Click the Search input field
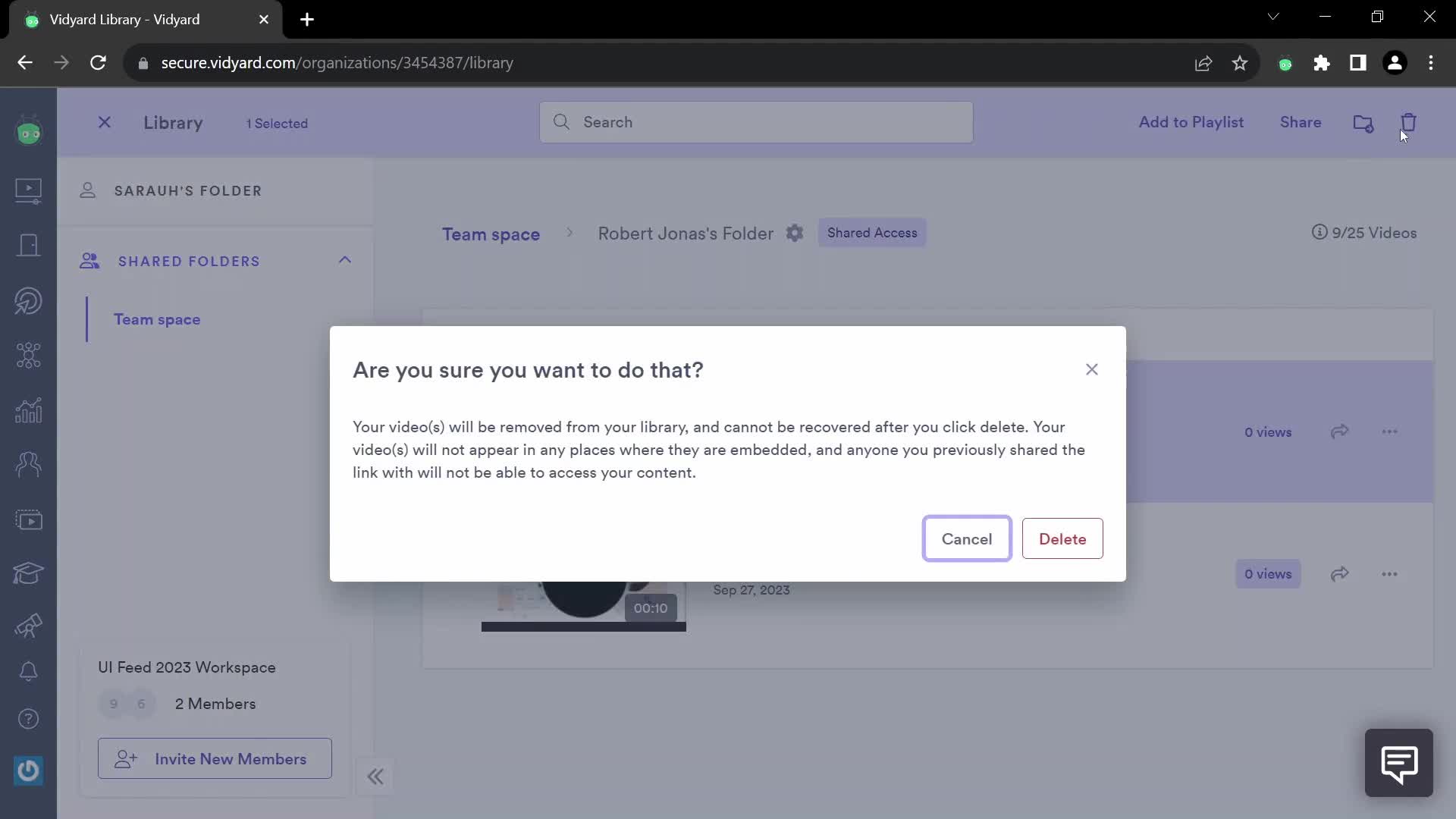This screenshot has height=819, width=1456. coord(756,122)
